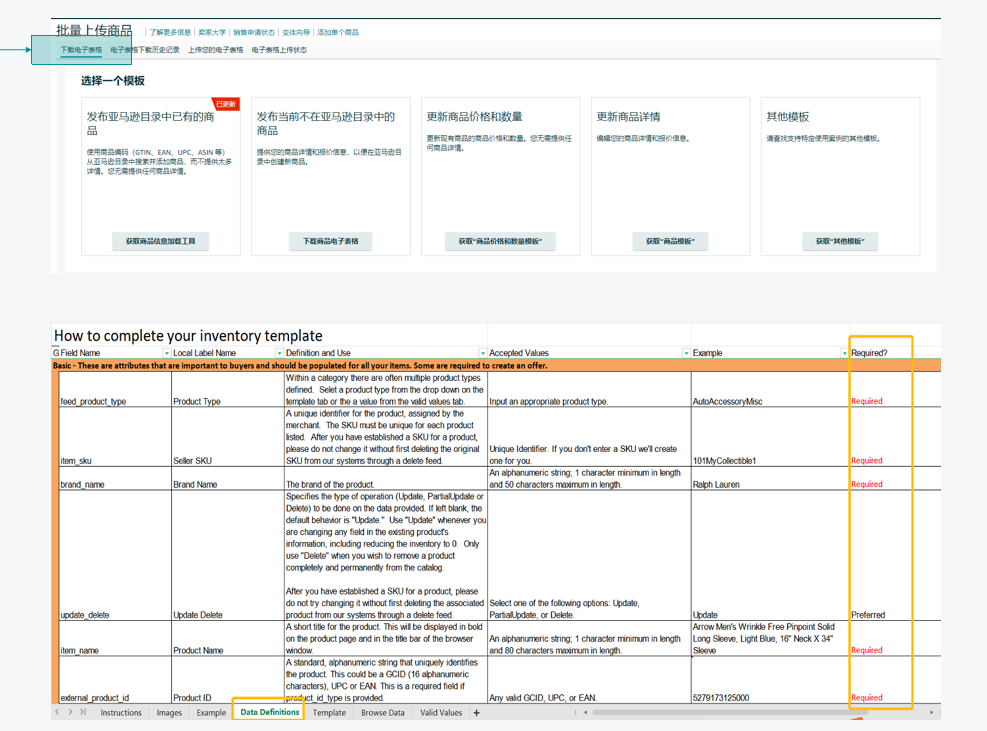
Task: Open the 下载电子表格 tab
Action: pos(81,50)
